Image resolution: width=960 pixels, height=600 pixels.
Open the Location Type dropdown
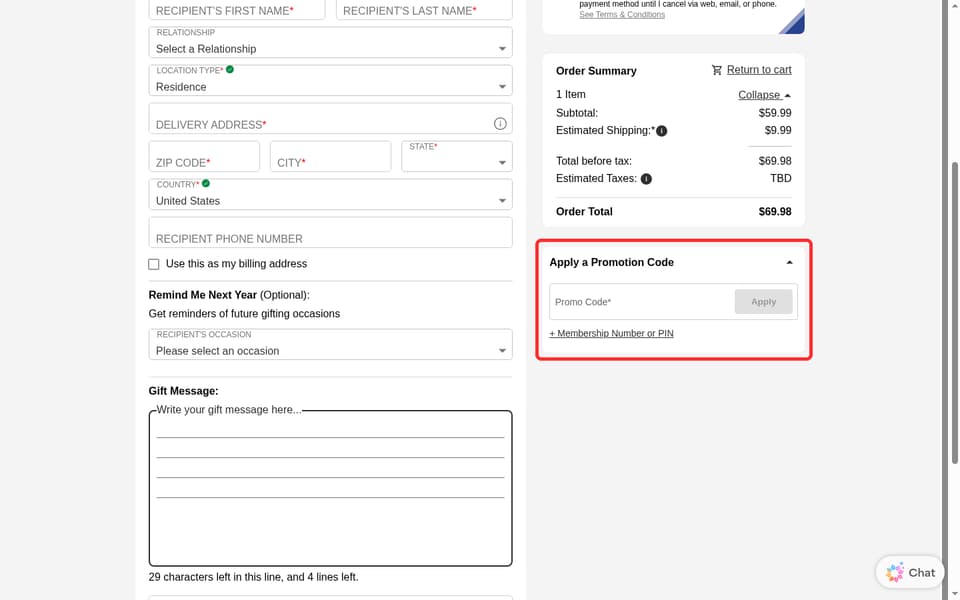330,80
